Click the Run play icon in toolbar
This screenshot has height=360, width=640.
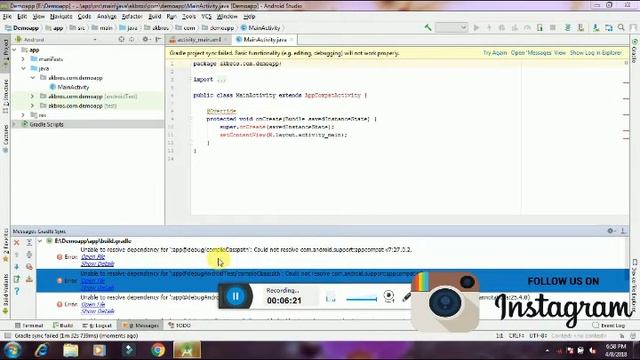click(476, 28)
